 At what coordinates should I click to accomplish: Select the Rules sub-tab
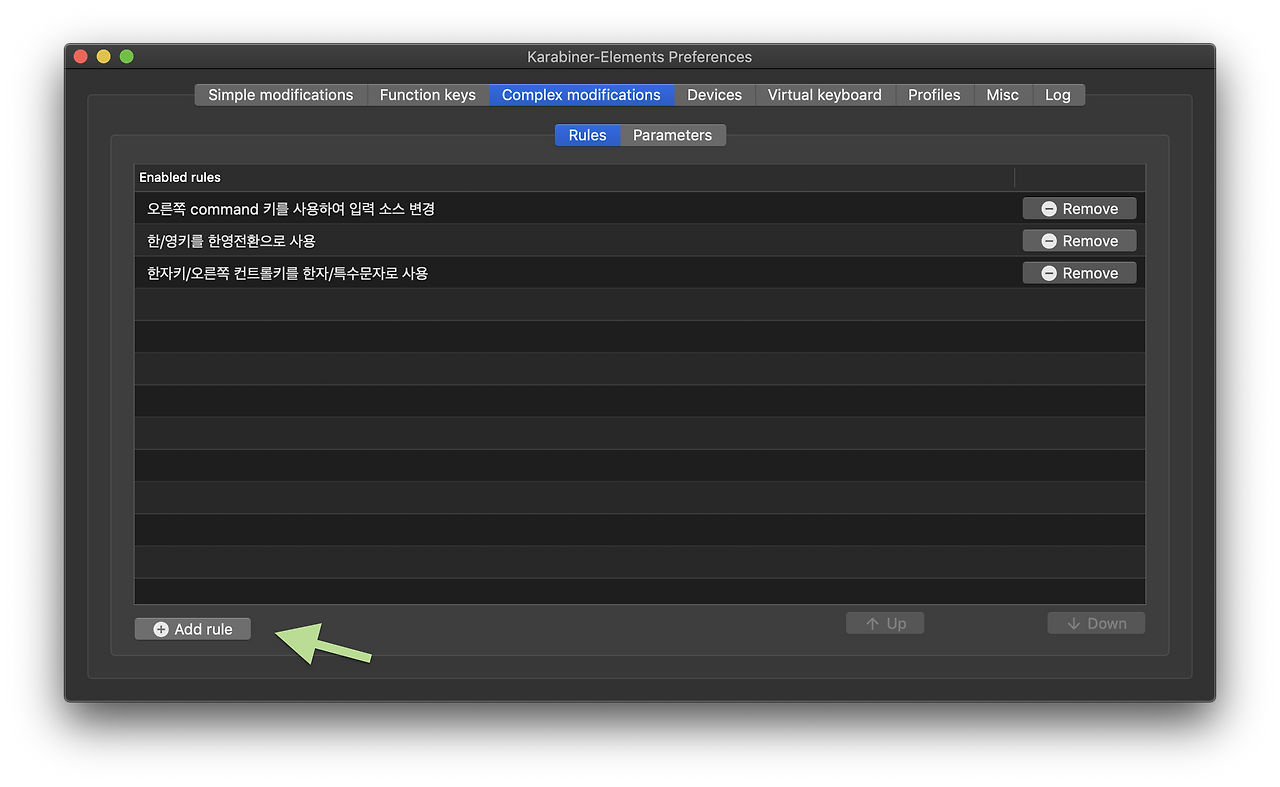pyautogui.click(x=587, y=135)
